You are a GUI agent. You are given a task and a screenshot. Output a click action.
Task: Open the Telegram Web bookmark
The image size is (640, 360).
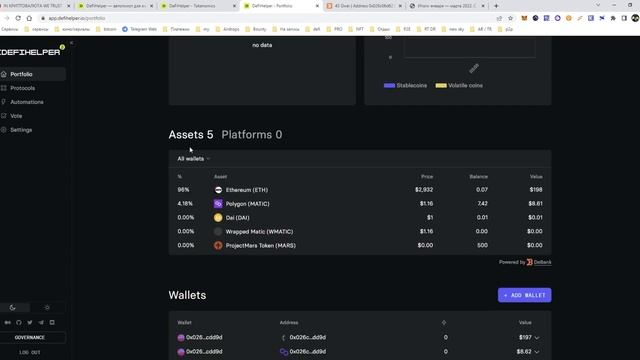pos(139,29)
